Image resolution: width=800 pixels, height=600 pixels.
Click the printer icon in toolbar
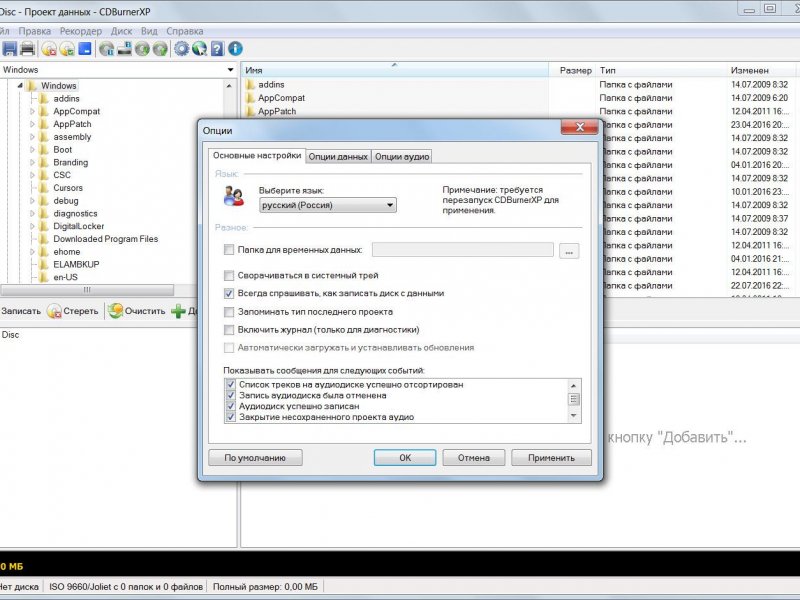28,49
